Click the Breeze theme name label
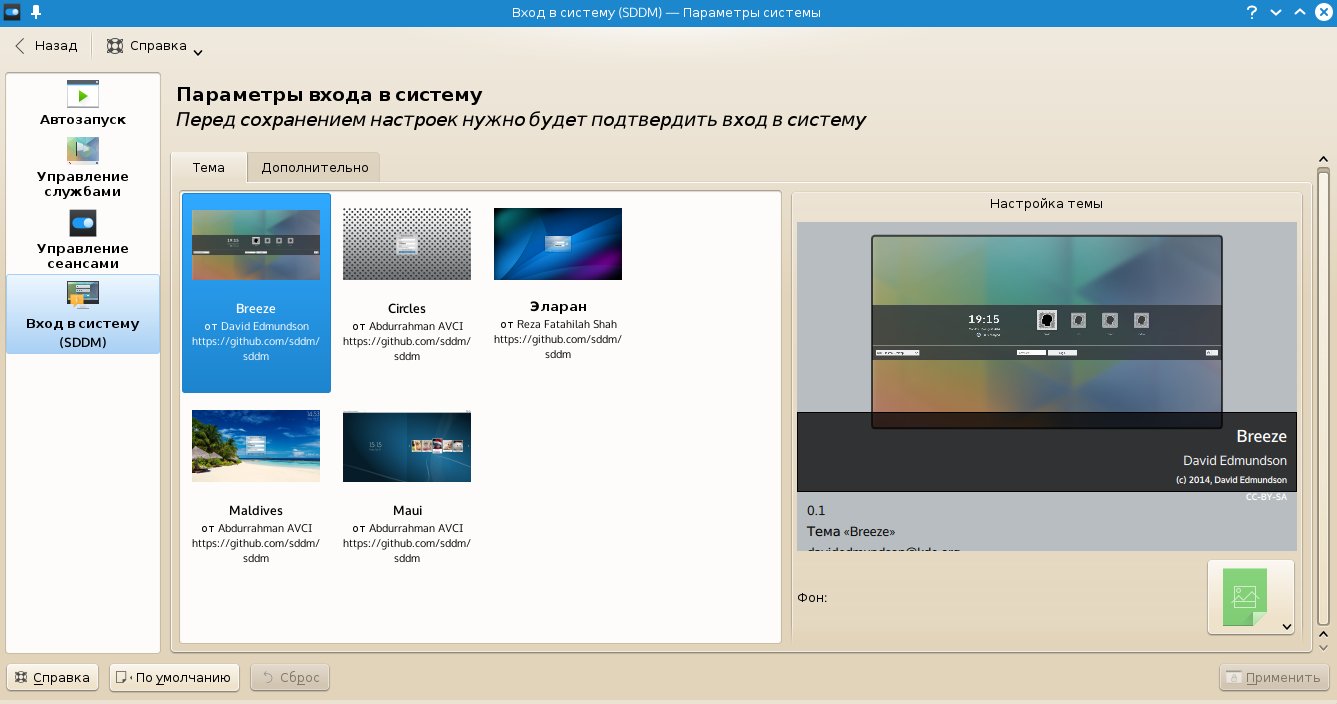 (x=256, y=309)
